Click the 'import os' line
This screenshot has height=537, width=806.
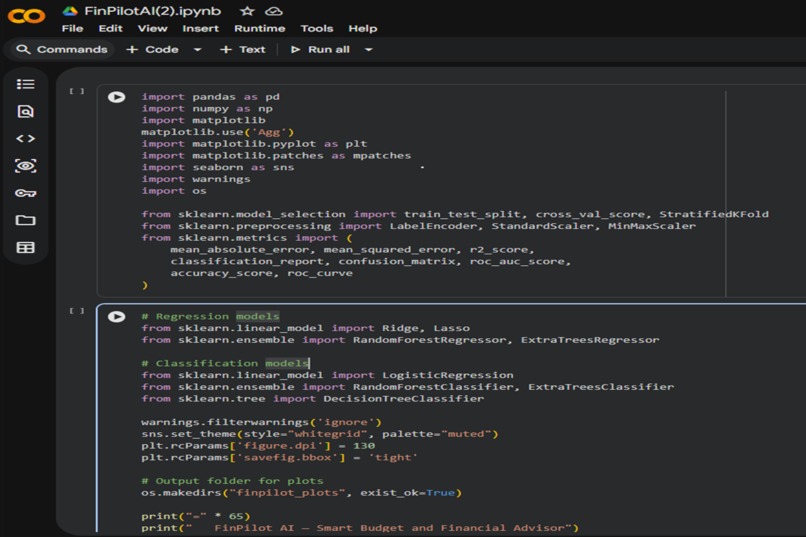(x=174, y=191)
